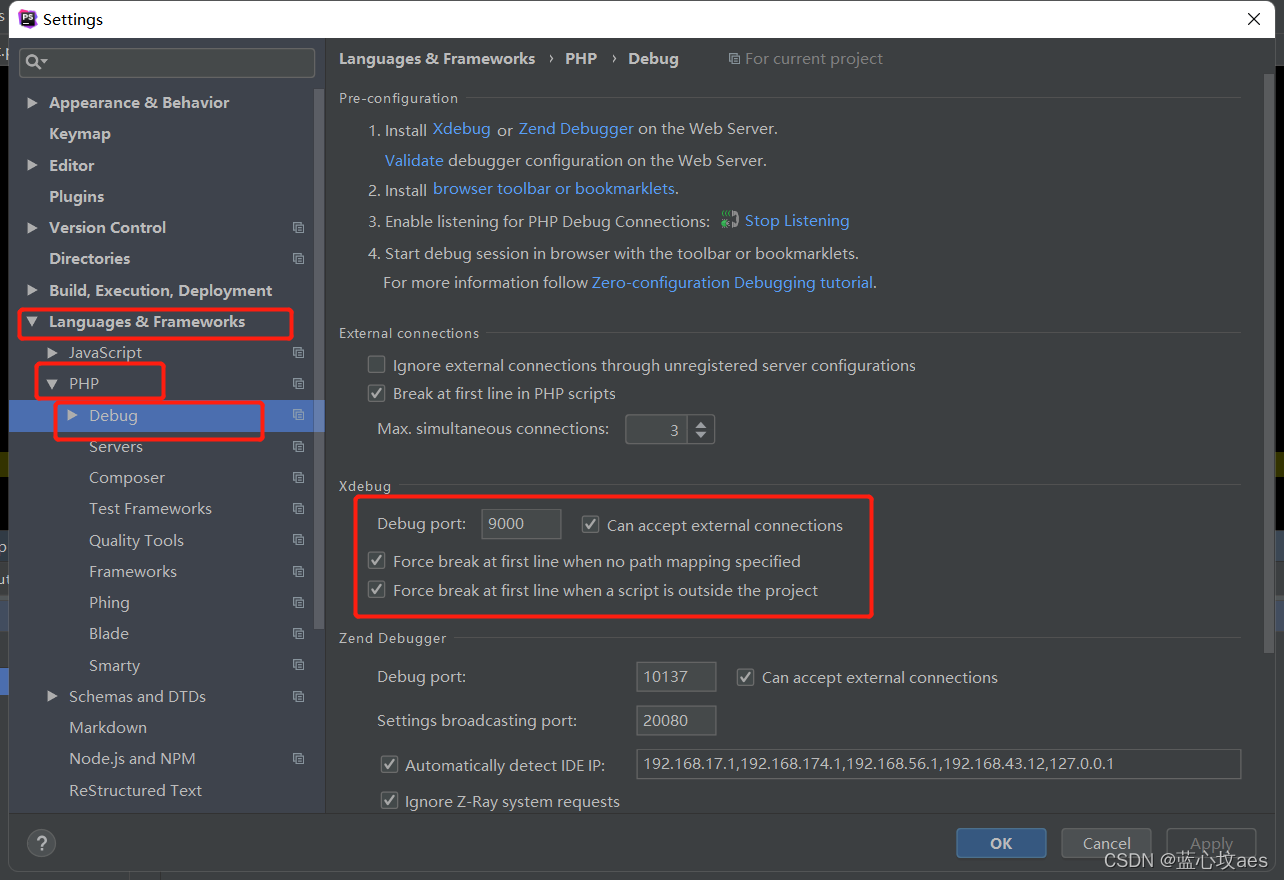Click the search magnifier icon in settings

tap(35, 62)
